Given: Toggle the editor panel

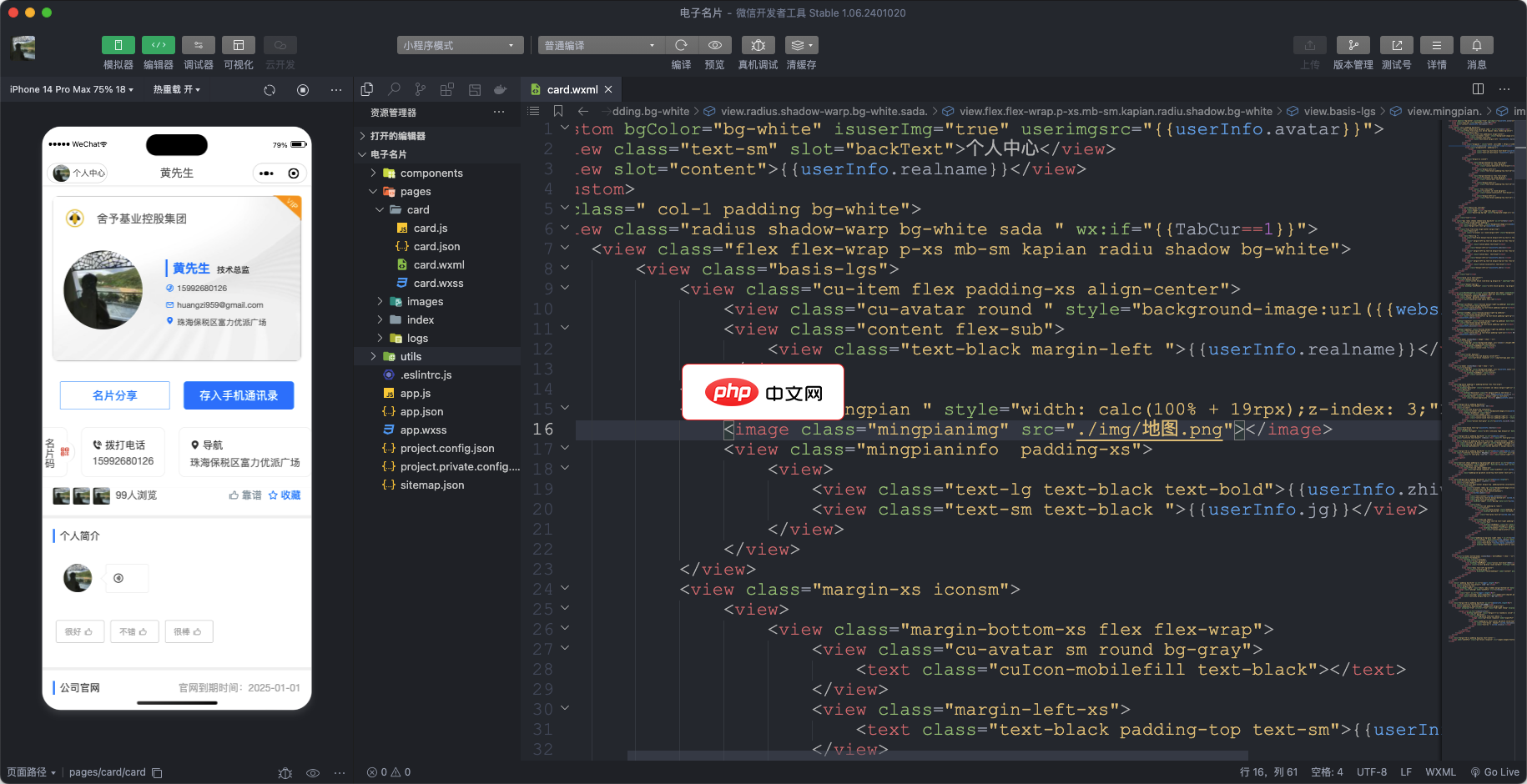Looking at the screenshot, I should [x=159, y=45].
